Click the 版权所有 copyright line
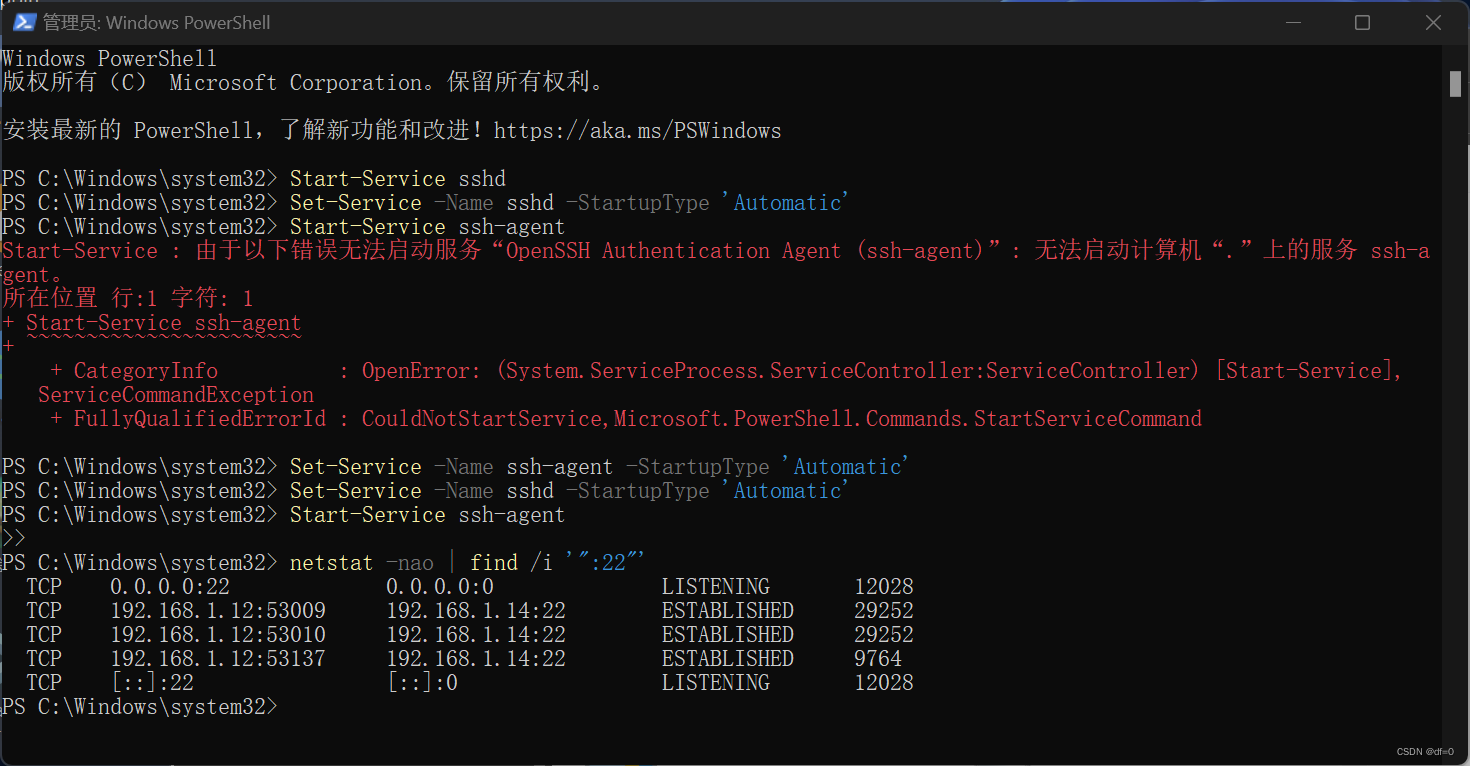Screen dimensions: 1470x766 [x=300, y=82]
